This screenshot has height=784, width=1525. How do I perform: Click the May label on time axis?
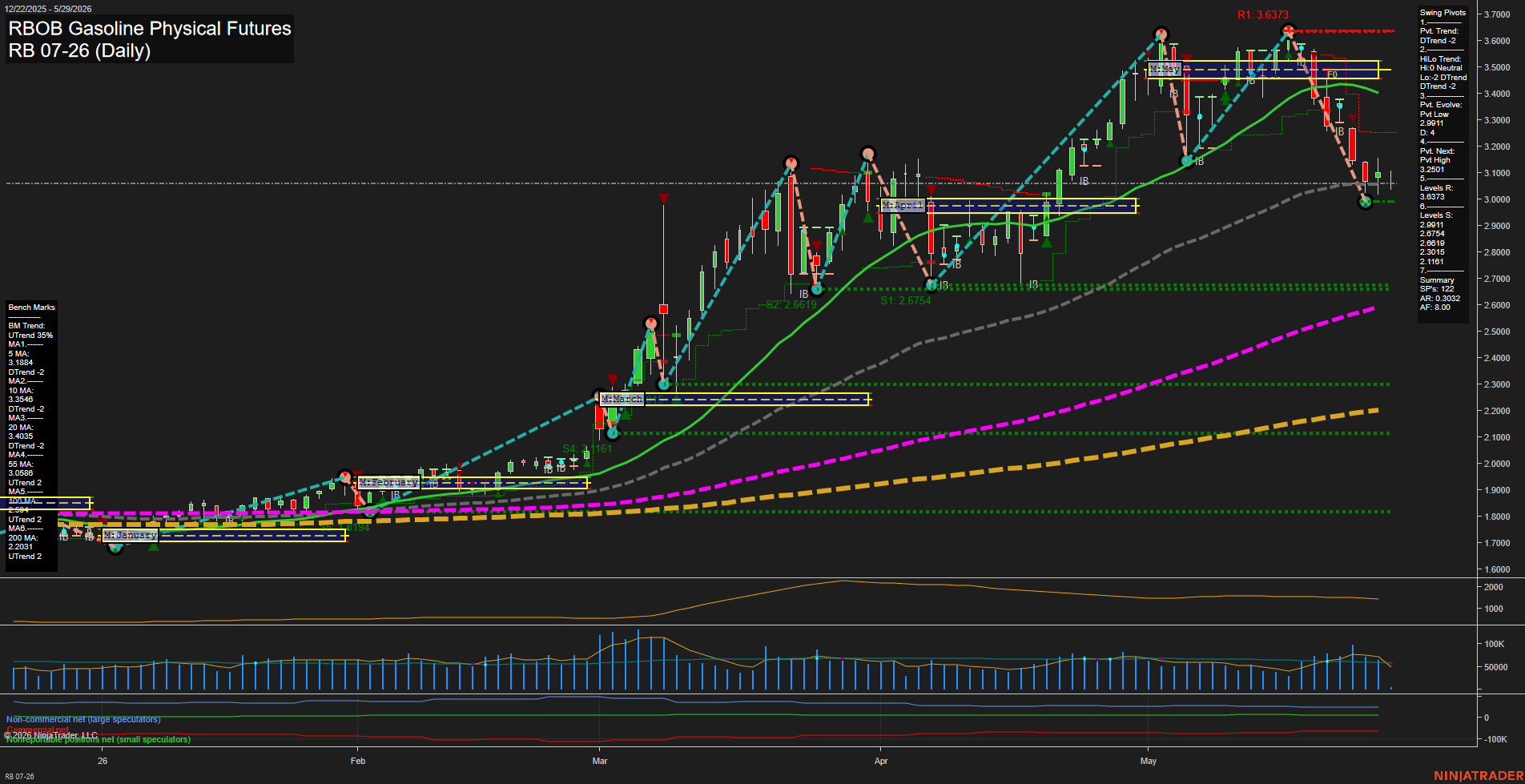(1149, 761)
